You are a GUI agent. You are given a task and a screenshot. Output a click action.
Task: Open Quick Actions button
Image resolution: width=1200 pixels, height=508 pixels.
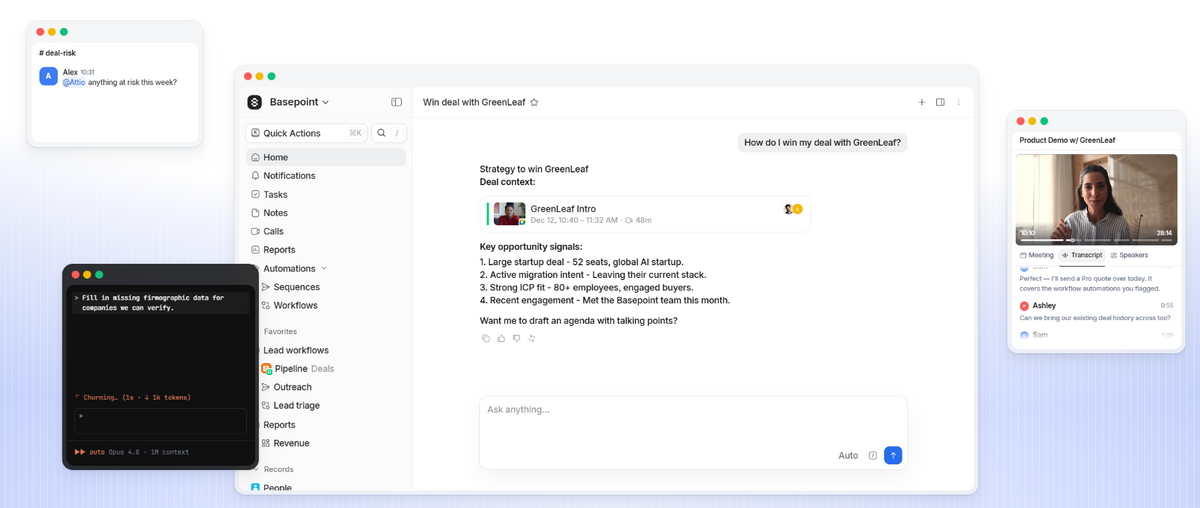coord(306,133)
